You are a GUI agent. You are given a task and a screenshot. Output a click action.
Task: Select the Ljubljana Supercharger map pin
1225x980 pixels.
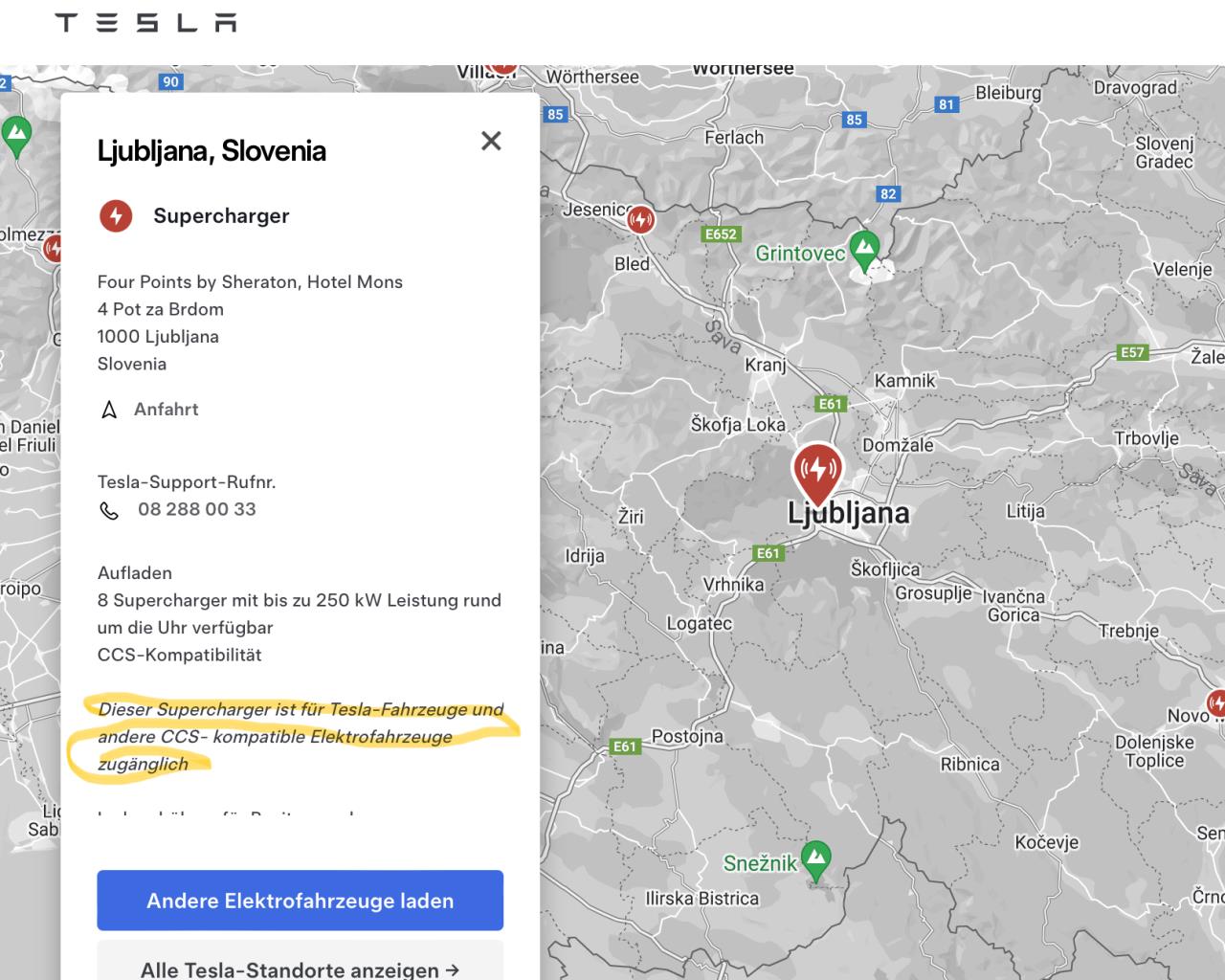click(817, 473)
